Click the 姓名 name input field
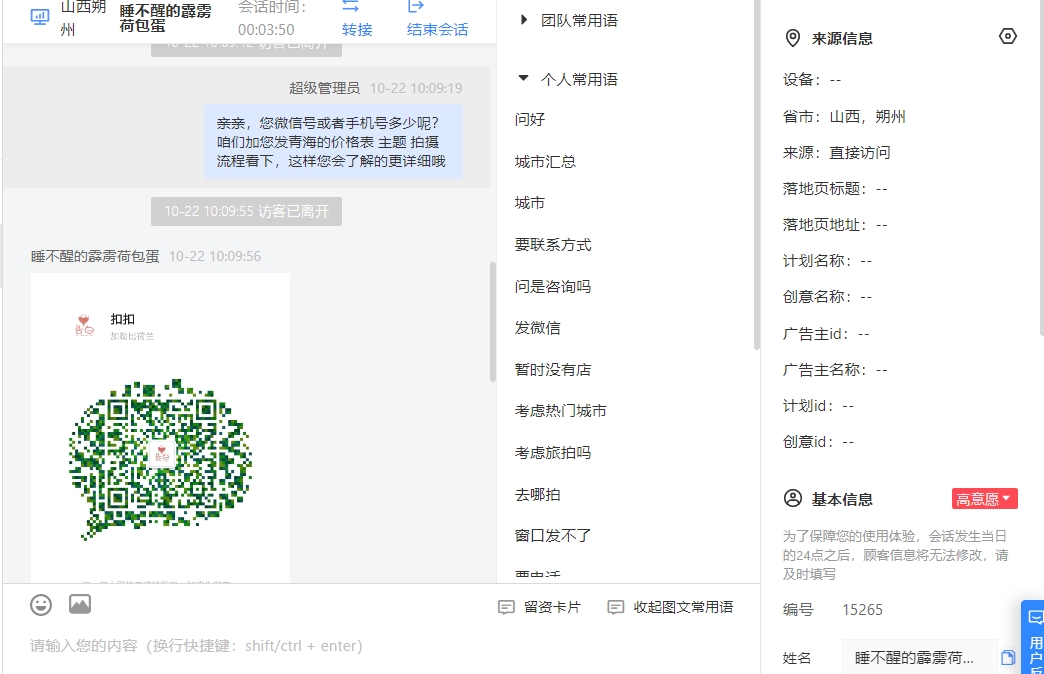This screenshot has width=1044, height=674. pyautogui.click(x=919, y=658)
